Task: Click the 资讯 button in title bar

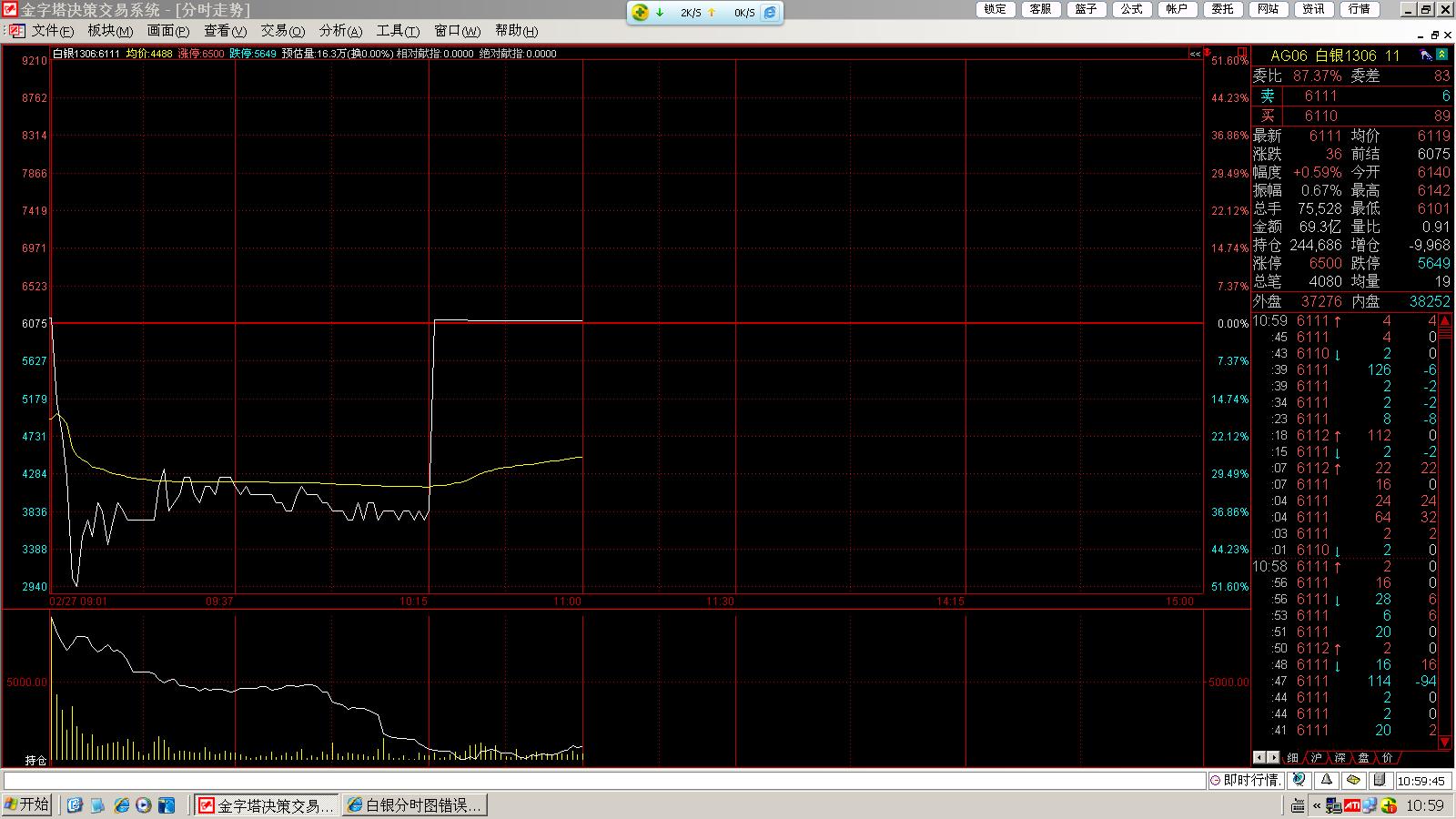Action: point(1314,9)
